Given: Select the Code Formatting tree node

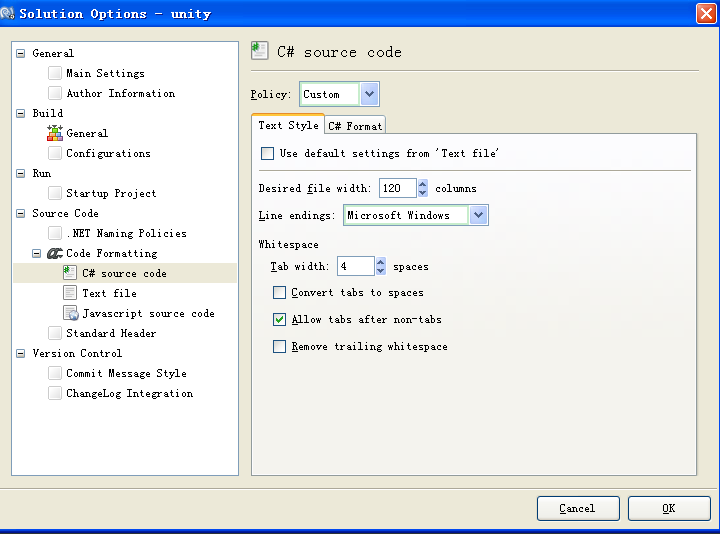Looking at the screenshot, I should [x=112, y=253].
